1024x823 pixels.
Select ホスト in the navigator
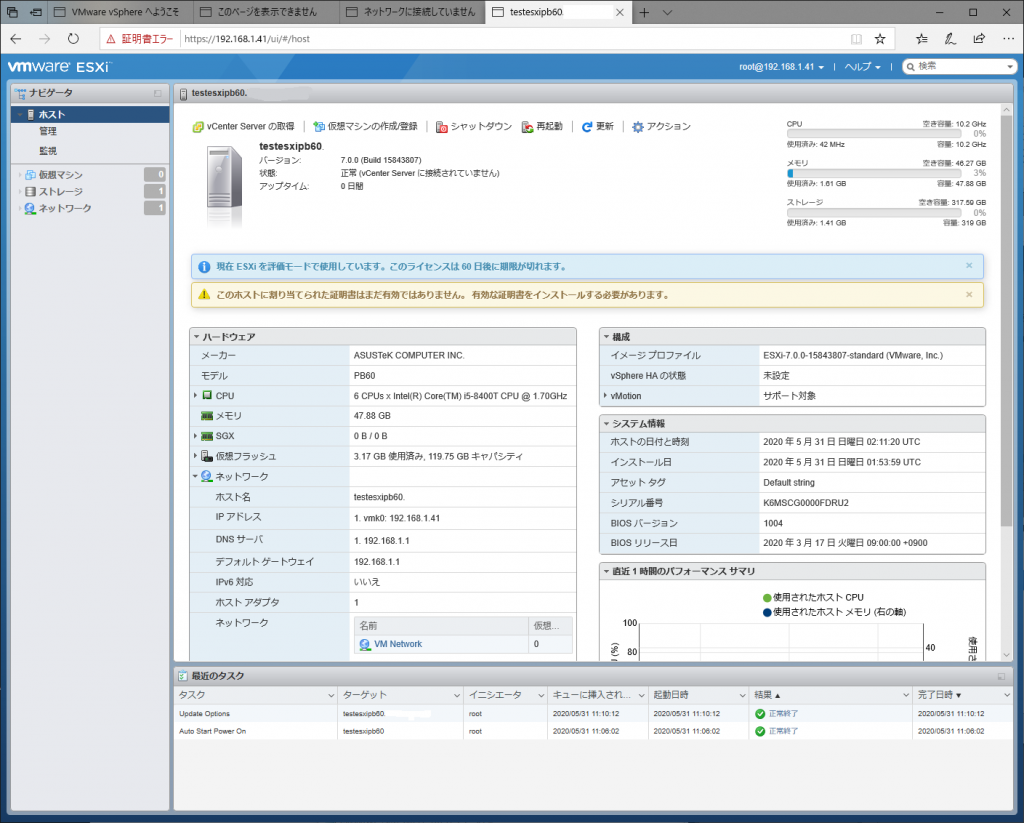90,114
